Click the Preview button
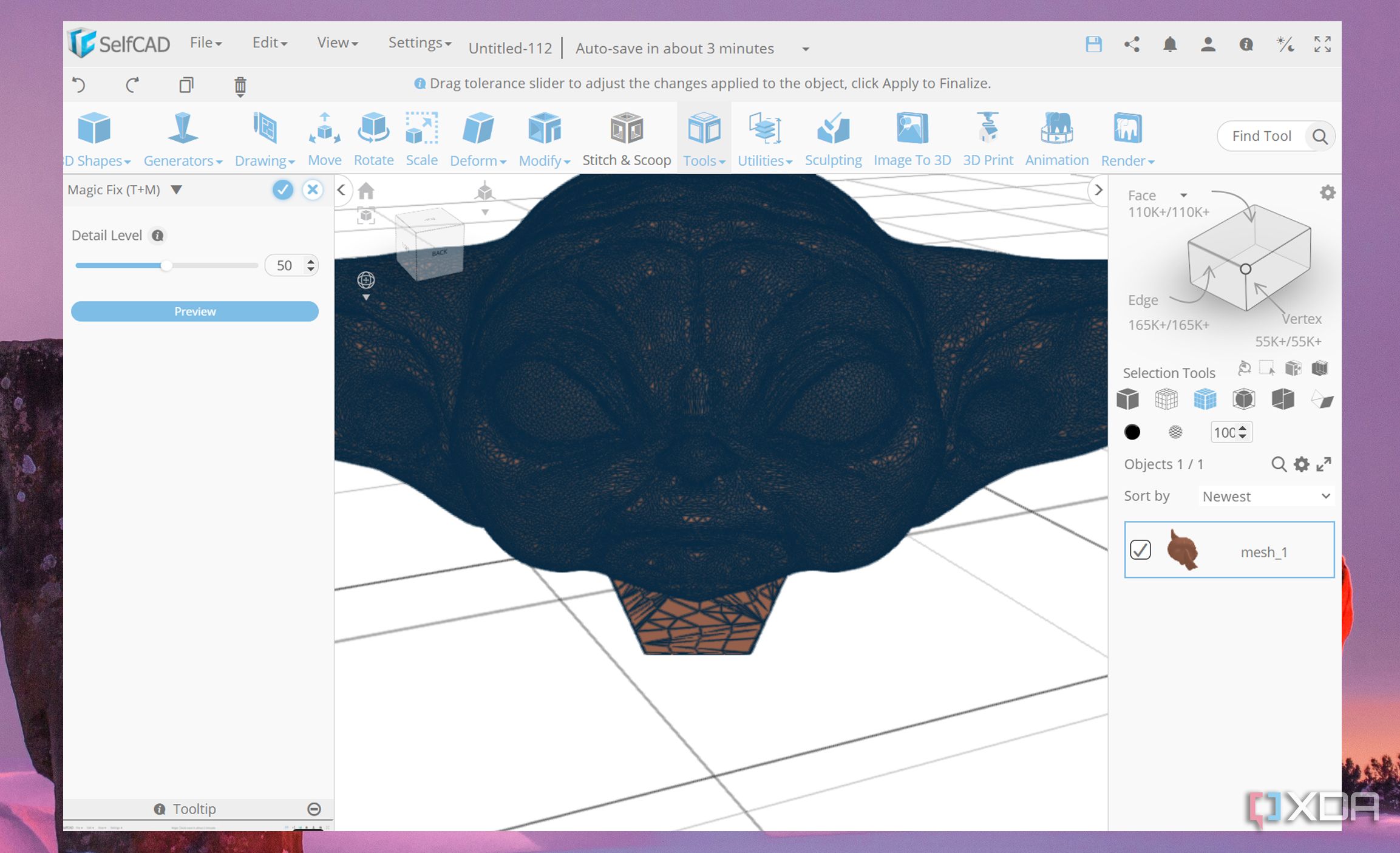Image resolution: width=1400 pixels, height=853 pixels. tap(195, 311)
